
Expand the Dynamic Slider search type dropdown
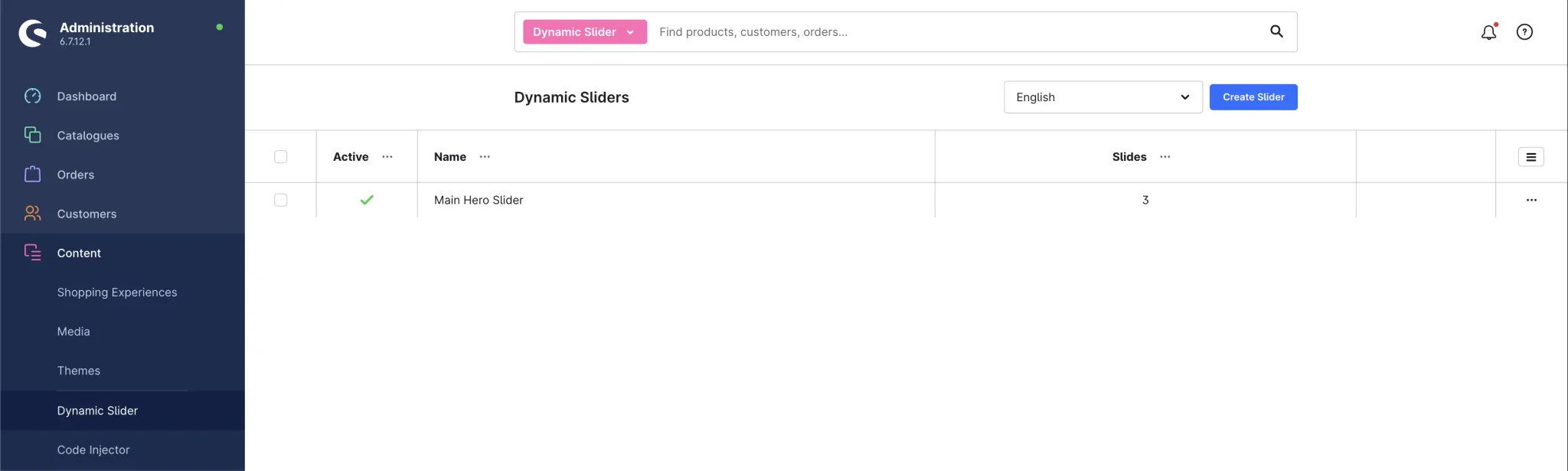click(x=585, y=32)
